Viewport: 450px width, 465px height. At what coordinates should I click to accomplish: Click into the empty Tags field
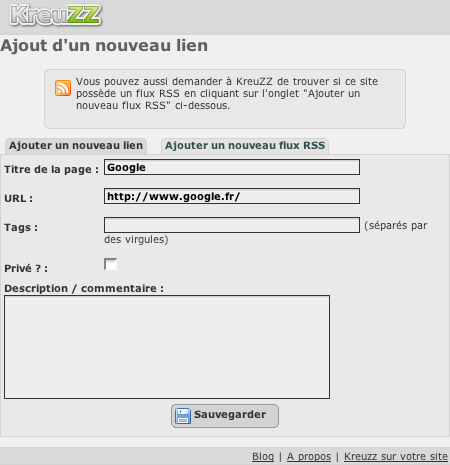coord(232,225)
